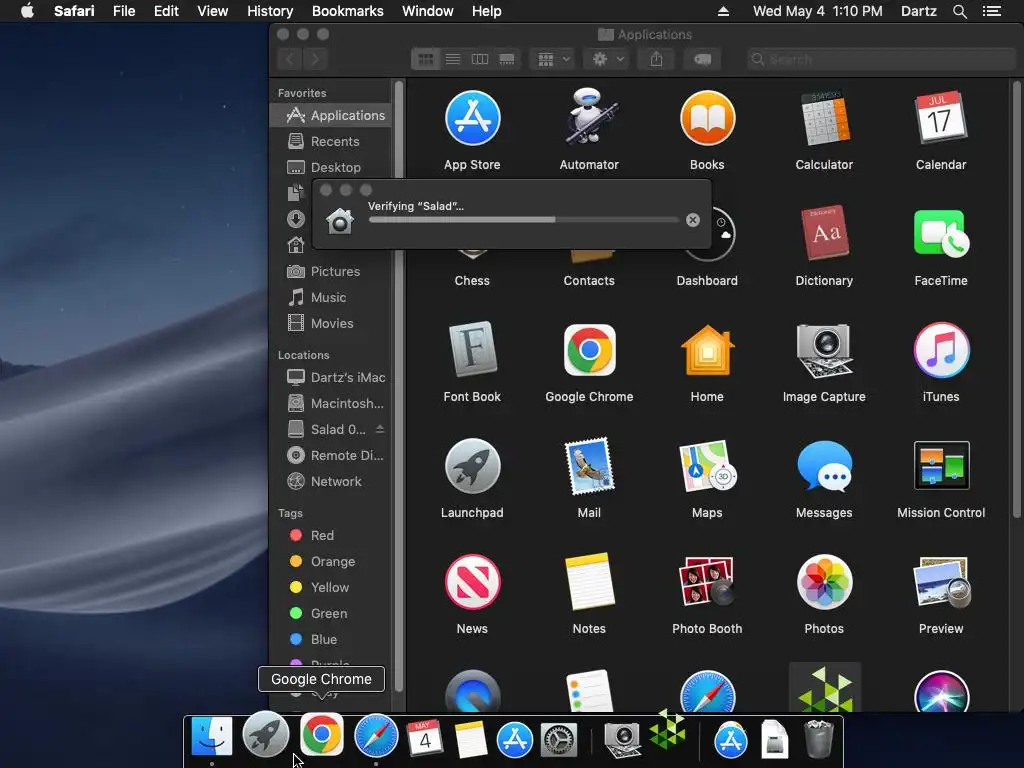
Task: Select the Photo Booth app icon
Action: (707, 582)
